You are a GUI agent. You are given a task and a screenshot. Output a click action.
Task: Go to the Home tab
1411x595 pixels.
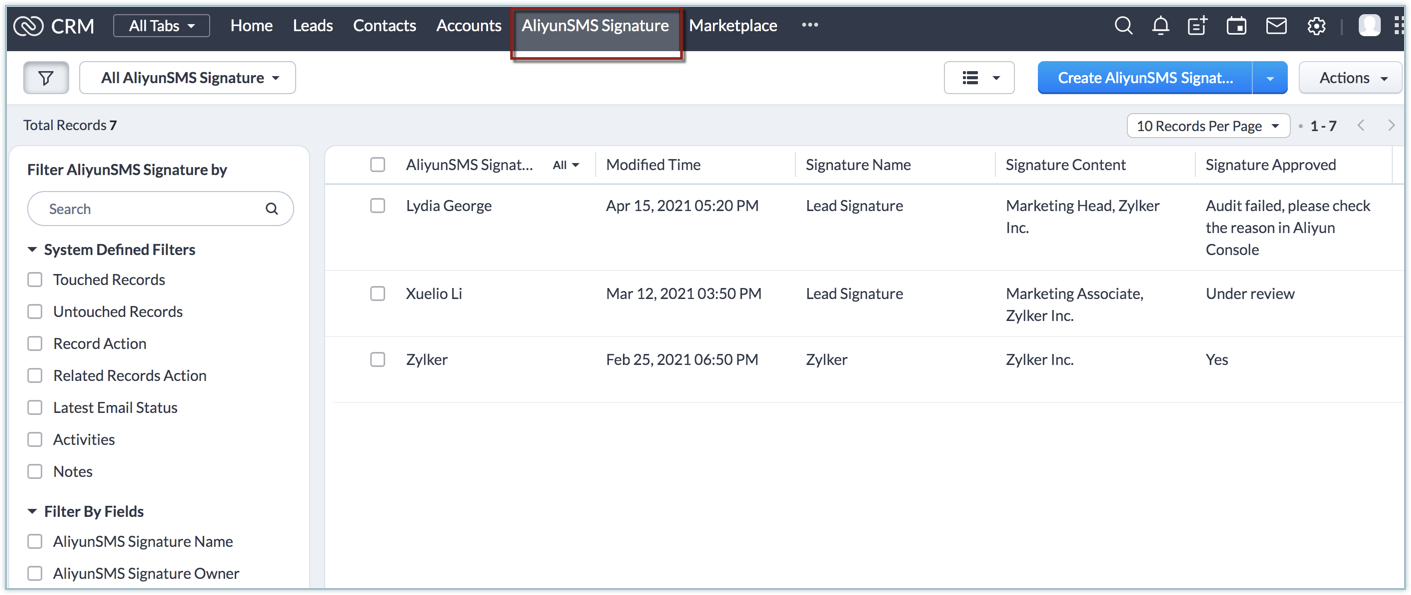tap(251, 26)
